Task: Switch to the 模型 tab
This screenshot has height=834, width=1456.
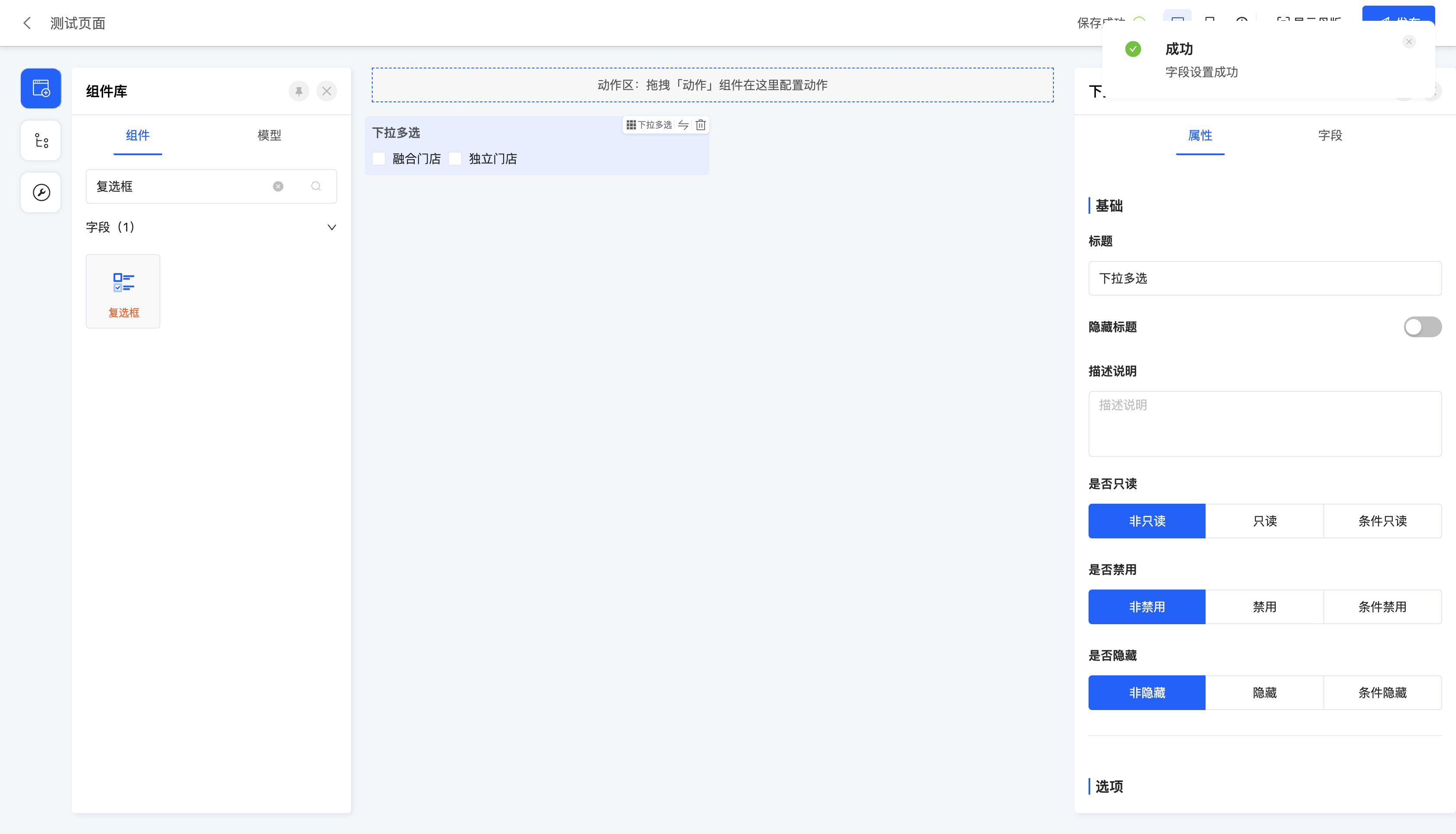Action: pos(269,135)
